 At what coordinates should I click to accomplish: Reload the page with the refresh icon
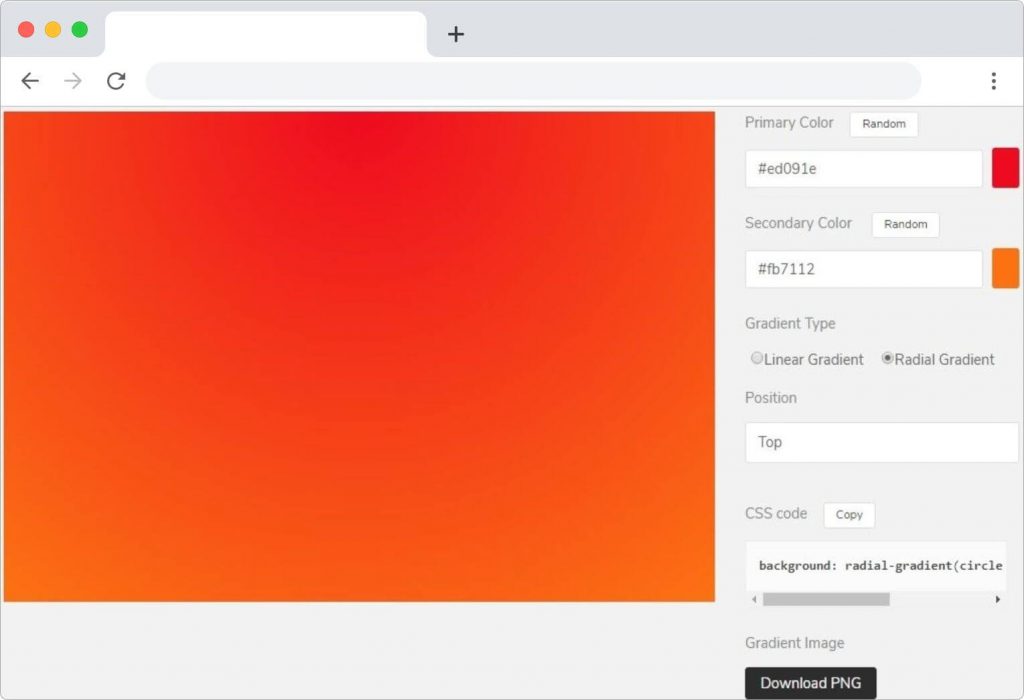(116, 81)
